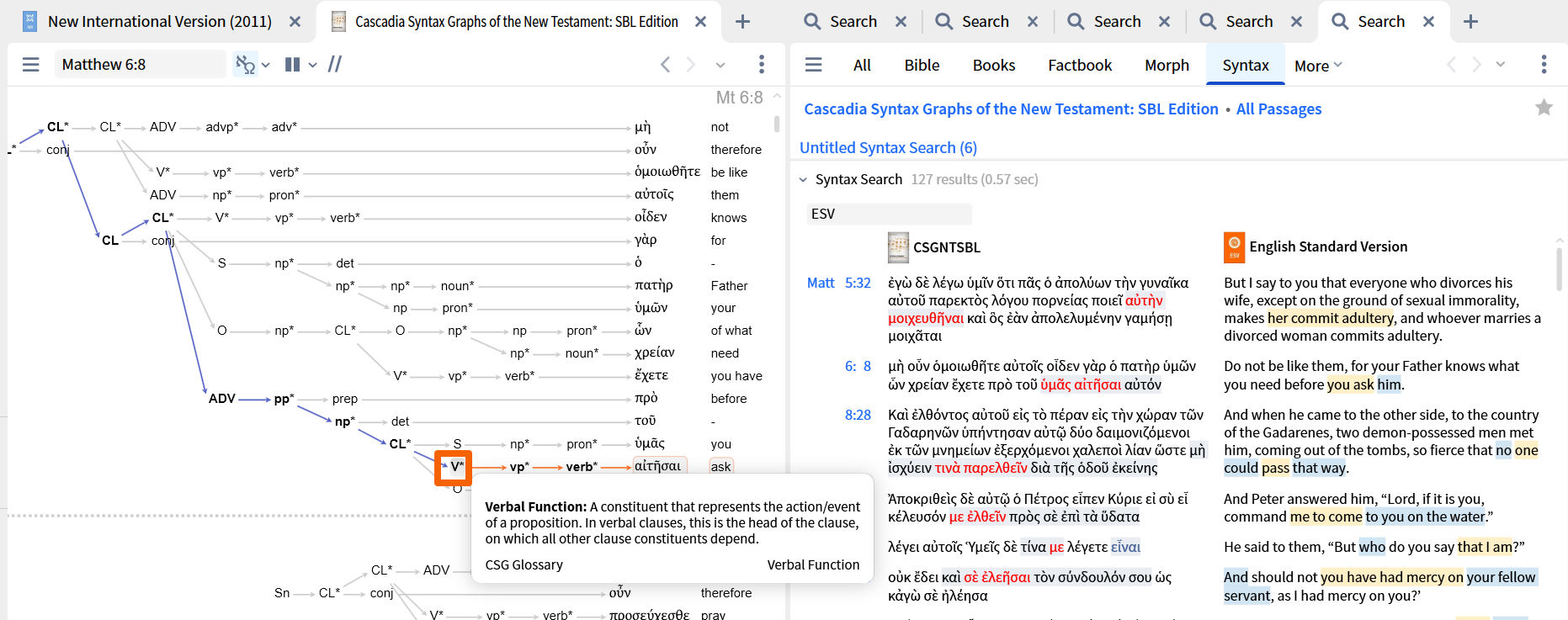
Task: Expand the visual filters dropdown arrow
Action: point(266,65)
